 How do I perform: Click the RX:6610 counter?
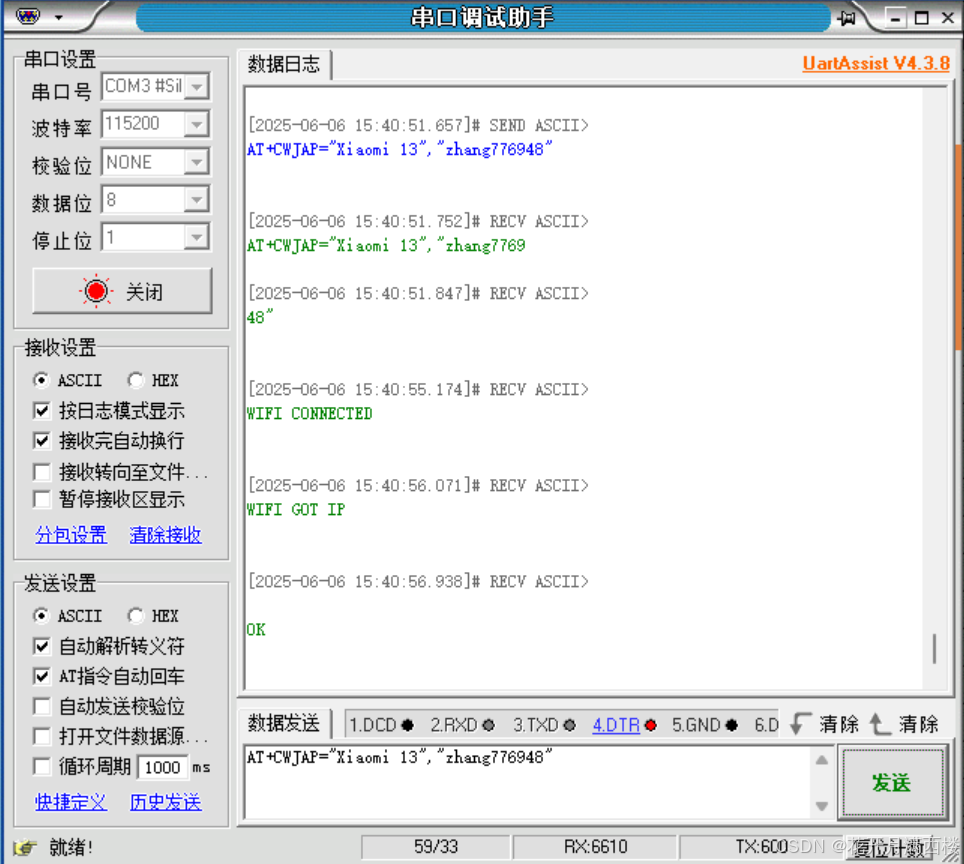point(595,847)
